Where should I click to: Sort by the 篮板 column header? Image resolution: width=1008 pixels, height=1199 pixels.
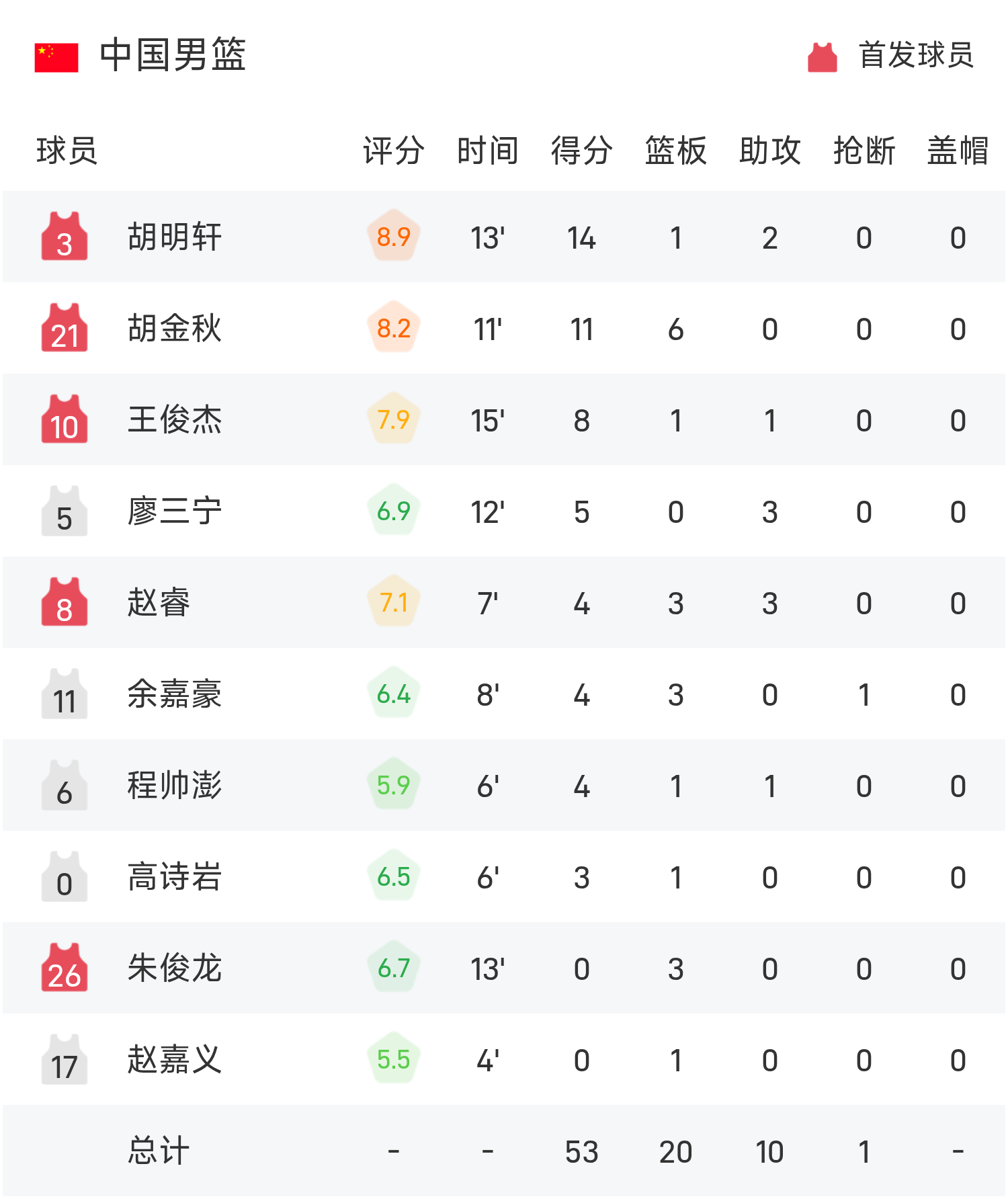tap(676, 151)
